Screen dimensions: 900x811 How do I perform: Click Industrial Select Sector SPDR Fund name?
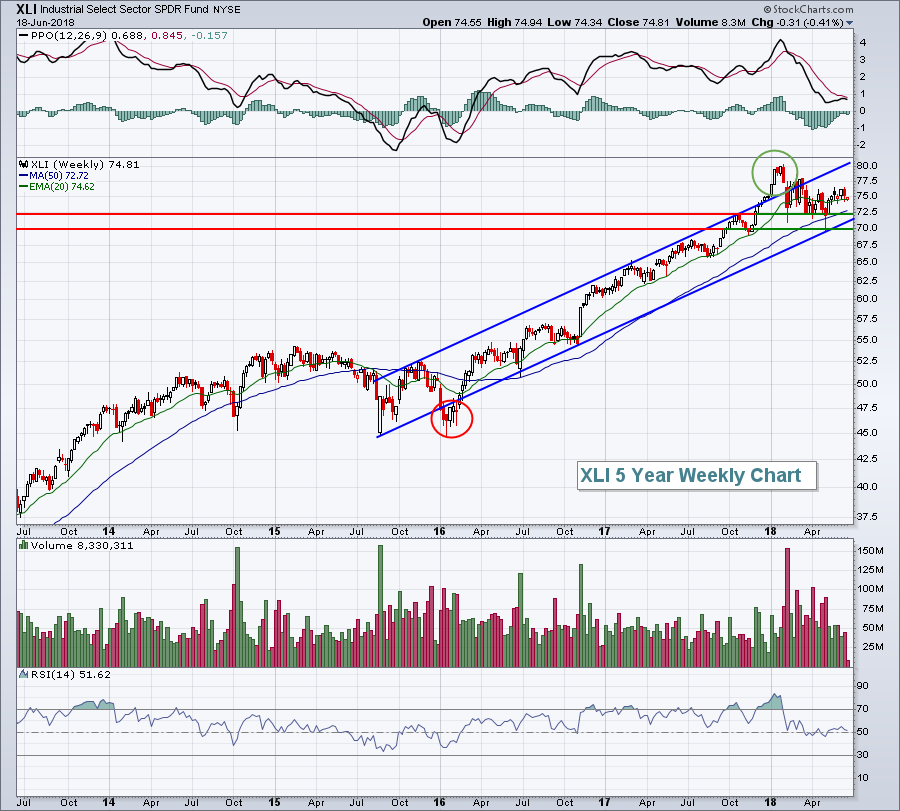tap(125, 10)
